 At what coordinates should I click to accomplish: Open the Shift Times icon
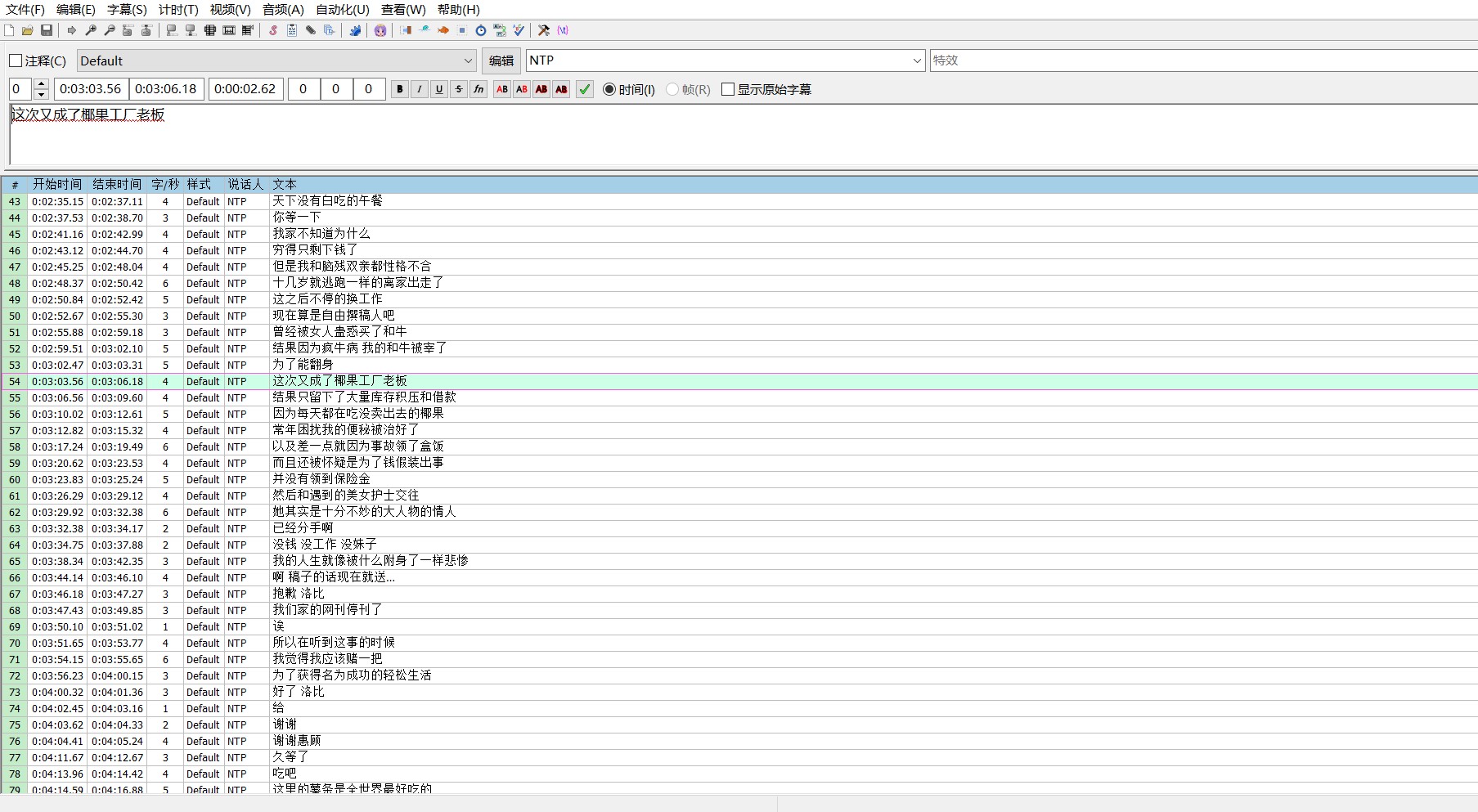406,30
